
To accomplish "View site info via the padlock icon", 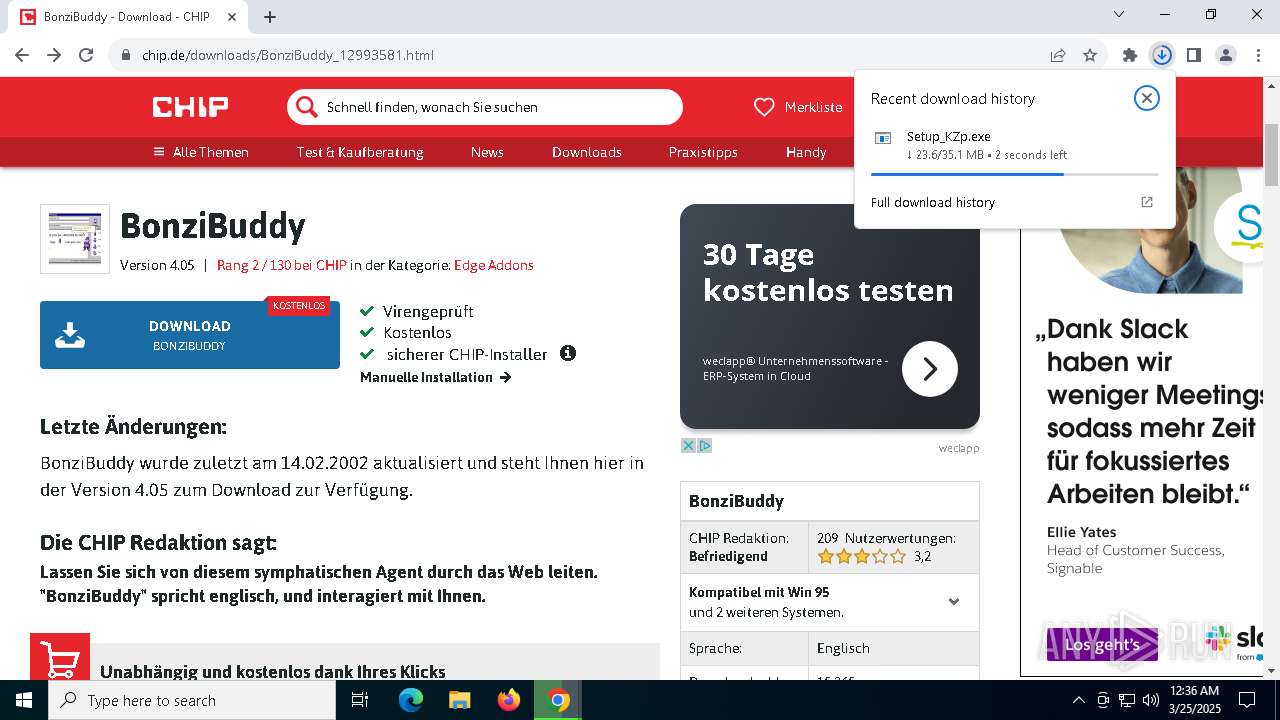I will (x=126, y=55).
